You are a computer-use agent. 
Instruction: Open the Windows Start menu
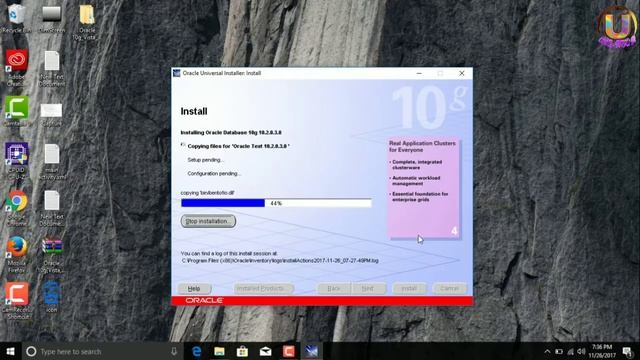[10, 351]
